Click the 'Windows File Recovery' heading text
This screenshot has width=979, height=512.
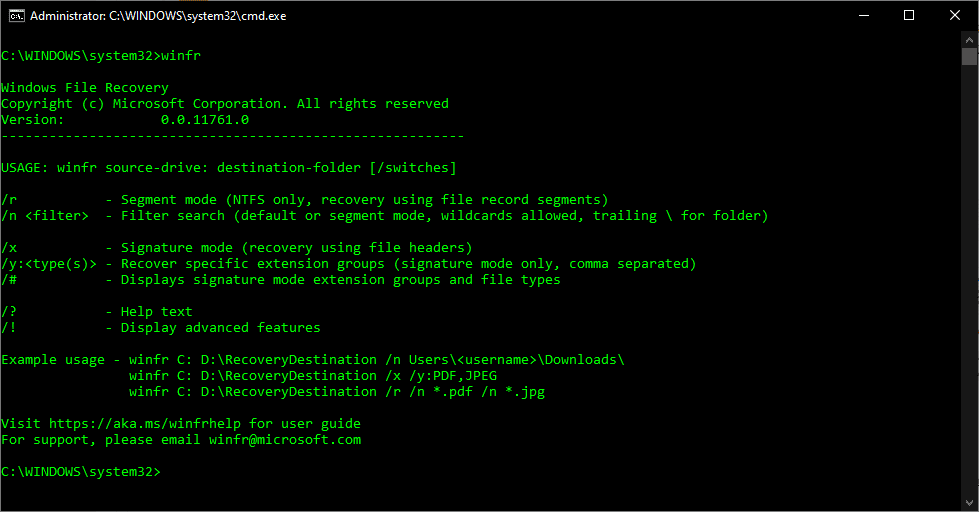coord(85,88)
